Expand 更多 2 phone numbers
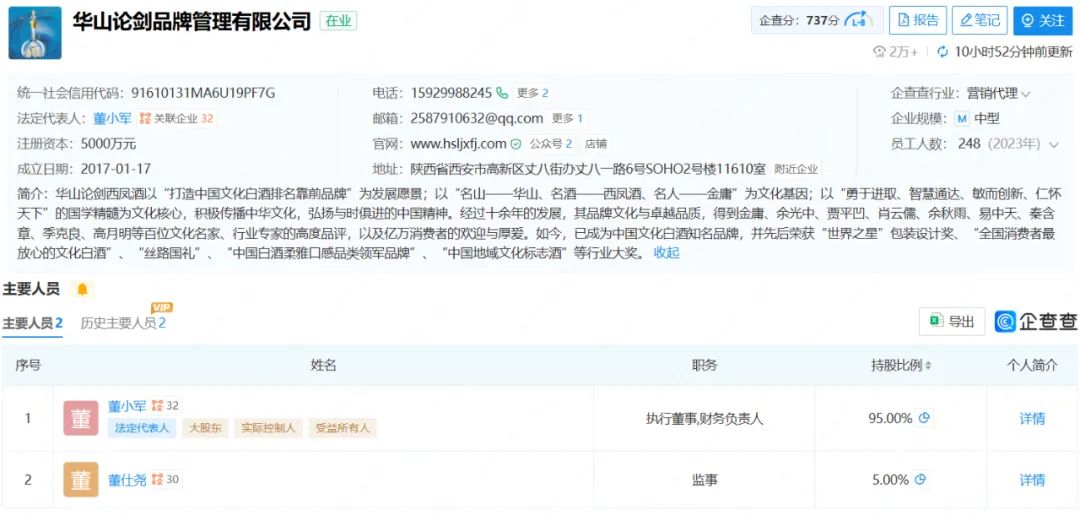The width and height of the screenshot is (1080, 515). coord(532,93)
